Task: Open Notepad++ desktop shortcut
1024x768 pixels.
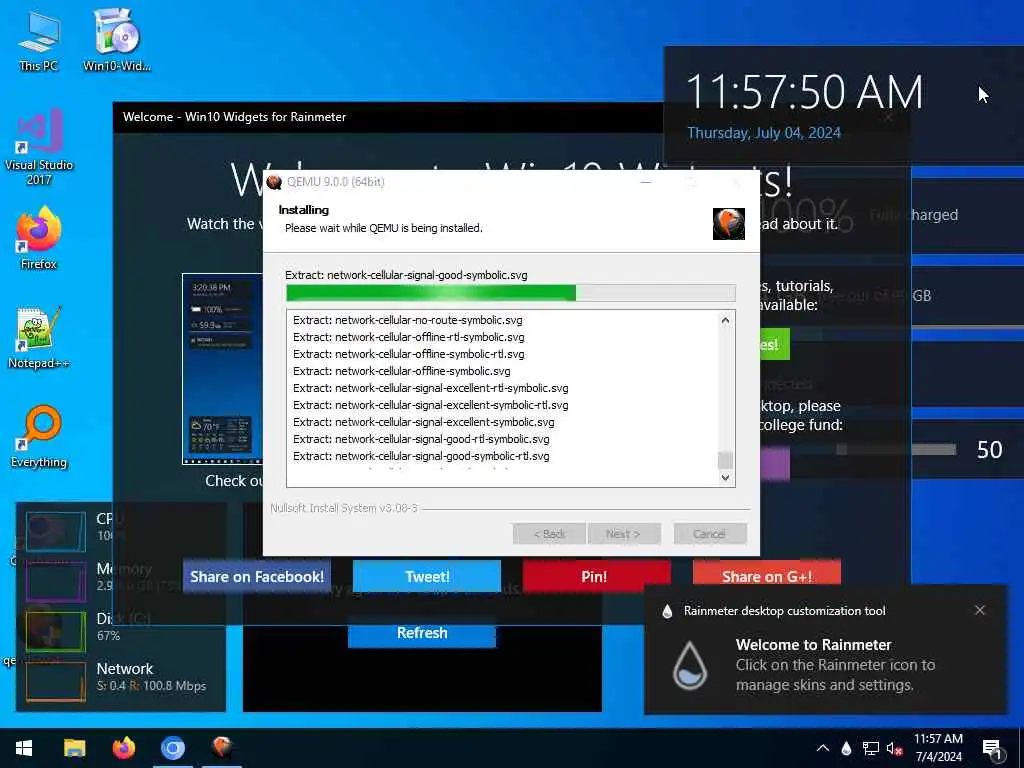Action: pos(39,338)
